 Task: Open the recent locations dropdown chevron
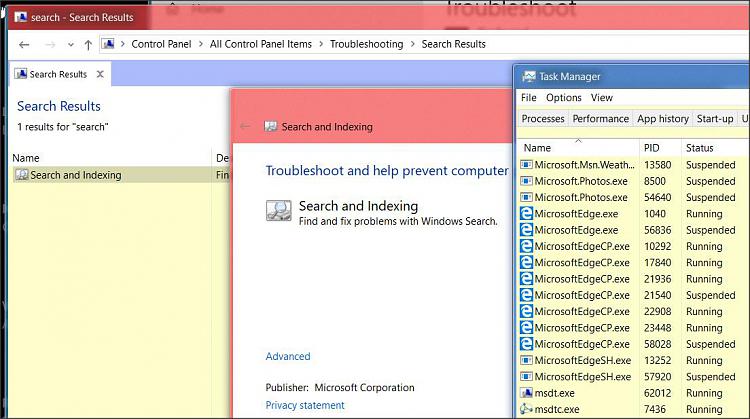[x=71, y=44]
